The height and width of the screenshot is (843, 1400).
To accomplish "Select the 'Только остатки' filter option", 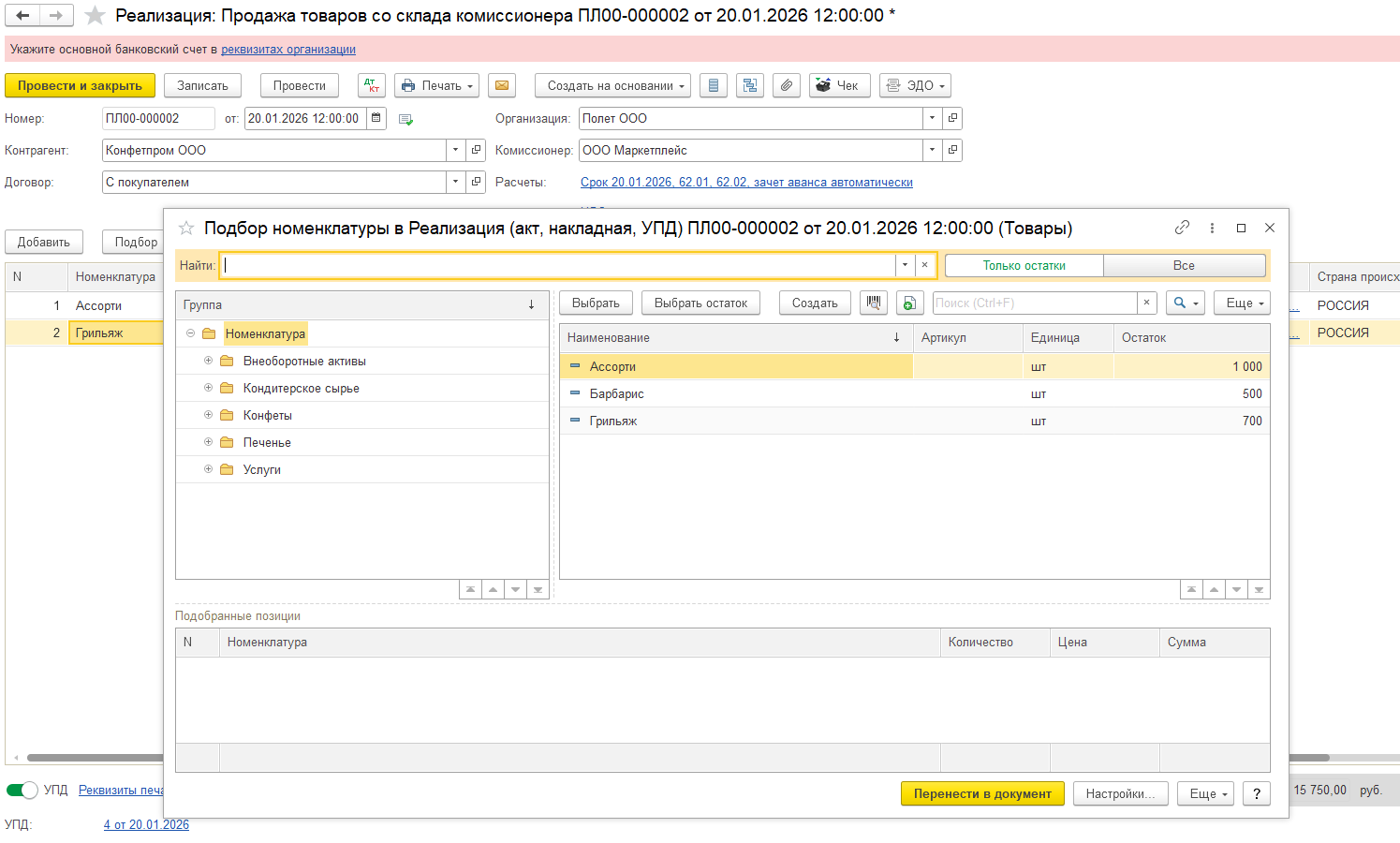I will pyautogui.click(x=1024, y=265).
